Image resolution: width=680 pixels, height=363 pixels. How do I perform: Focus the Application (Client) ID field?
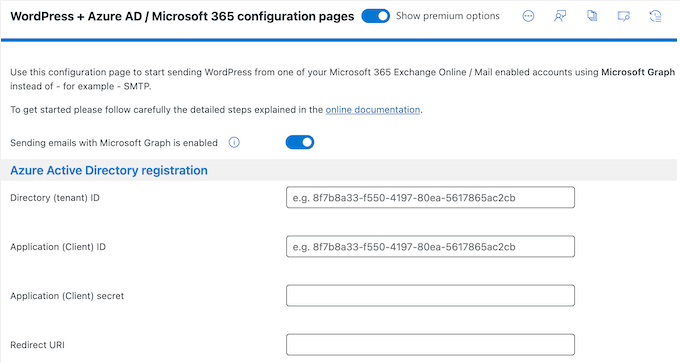click(430, 246)
